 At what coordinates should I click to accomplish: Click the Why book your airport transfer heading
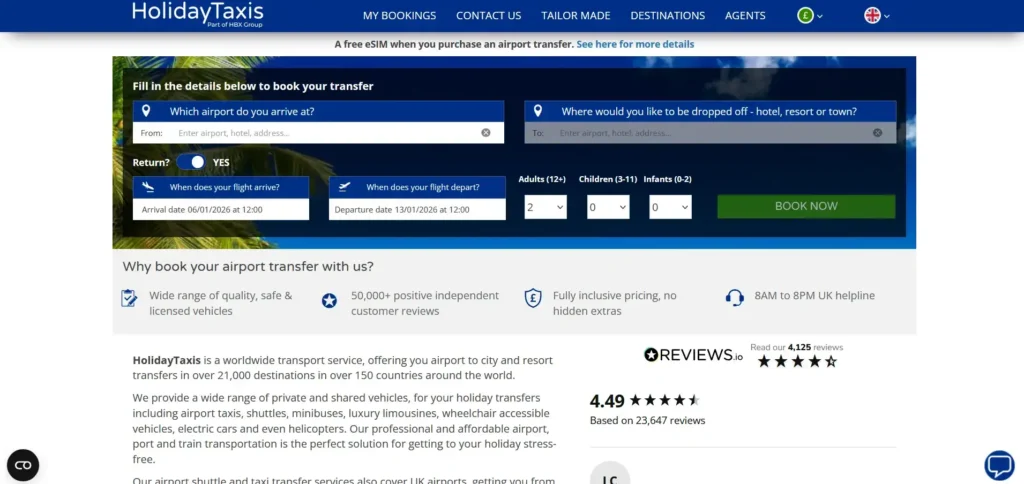(x=248, y=266)
